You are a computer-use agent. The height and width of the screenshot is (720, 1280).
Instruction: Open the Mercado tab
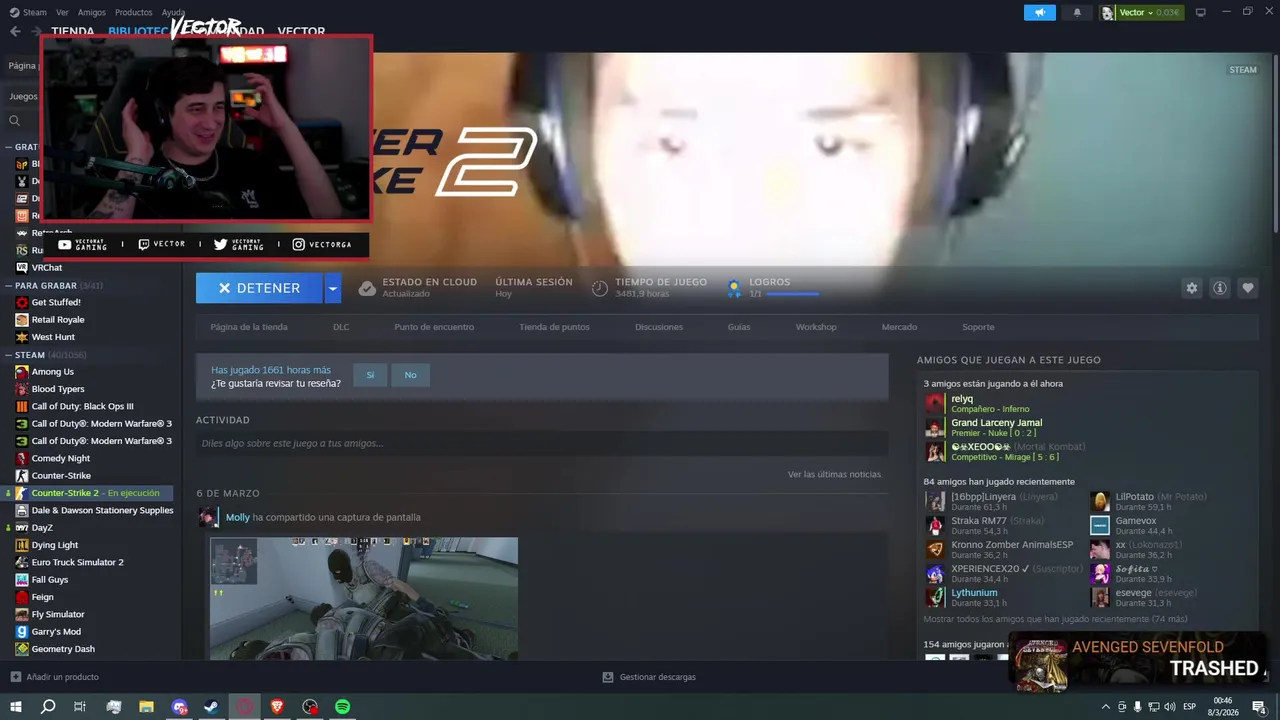(x=899, y=327)
